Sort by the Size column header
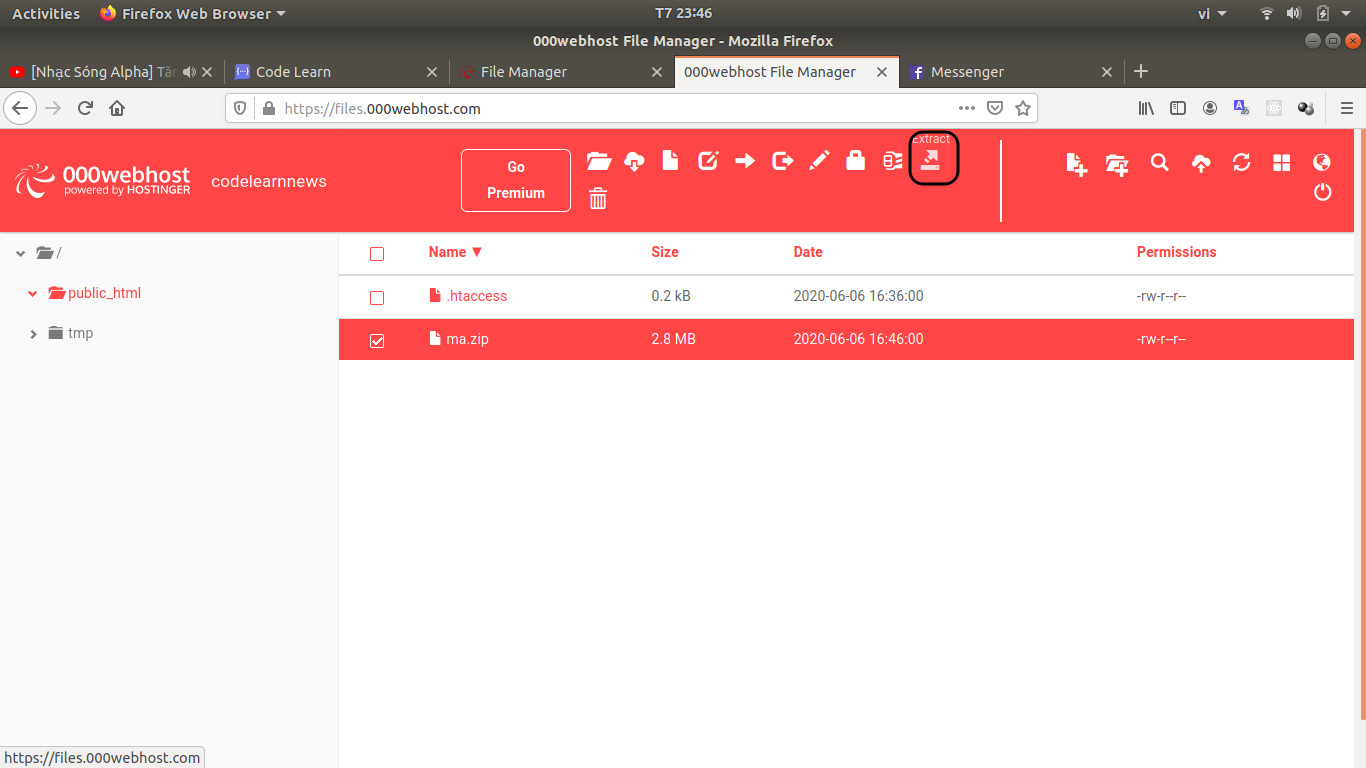The height and width of the screenshot is (768, 1366). click(x=665, y=252)
